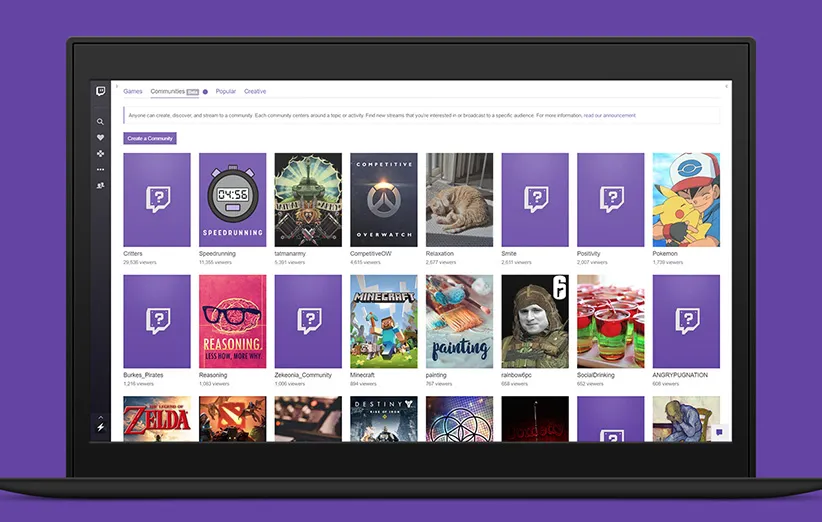
Task: Click the CompetitiveOW community name
Action: (369, 254)
